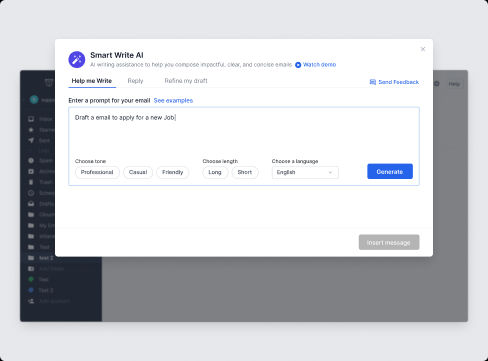Viewport: 488px width, 361px height.
Task: Open the Sent paper-plane icon in the sidebar
Action: coord(31,140)
